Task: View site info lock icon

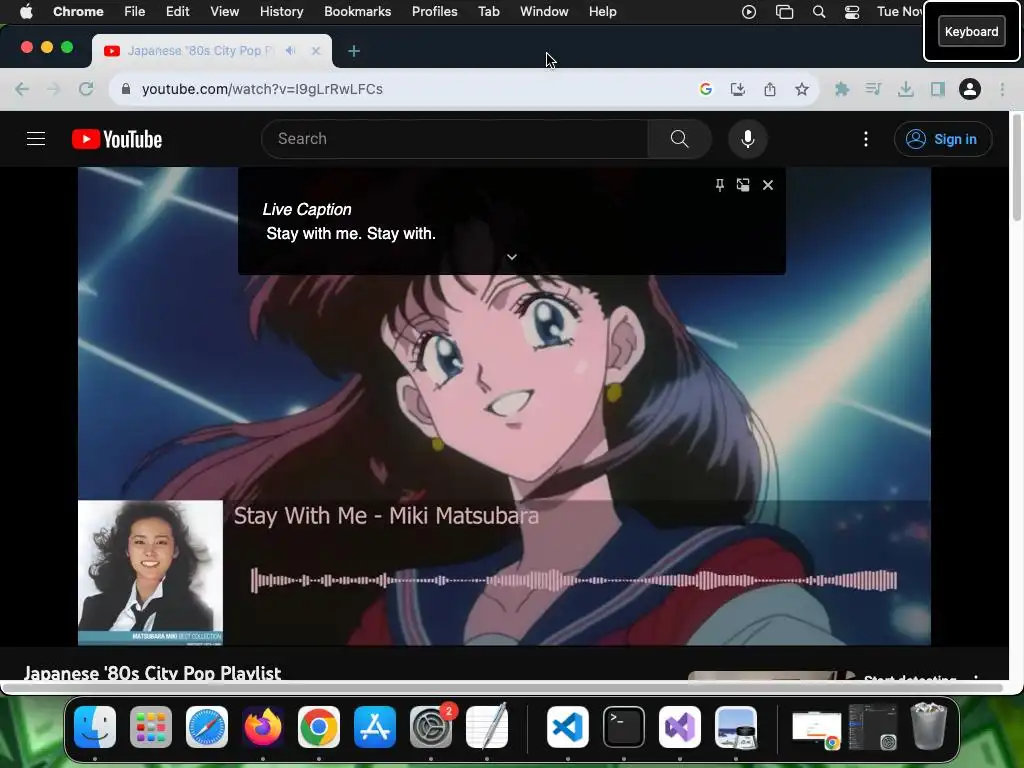Action: pos(126,89)
